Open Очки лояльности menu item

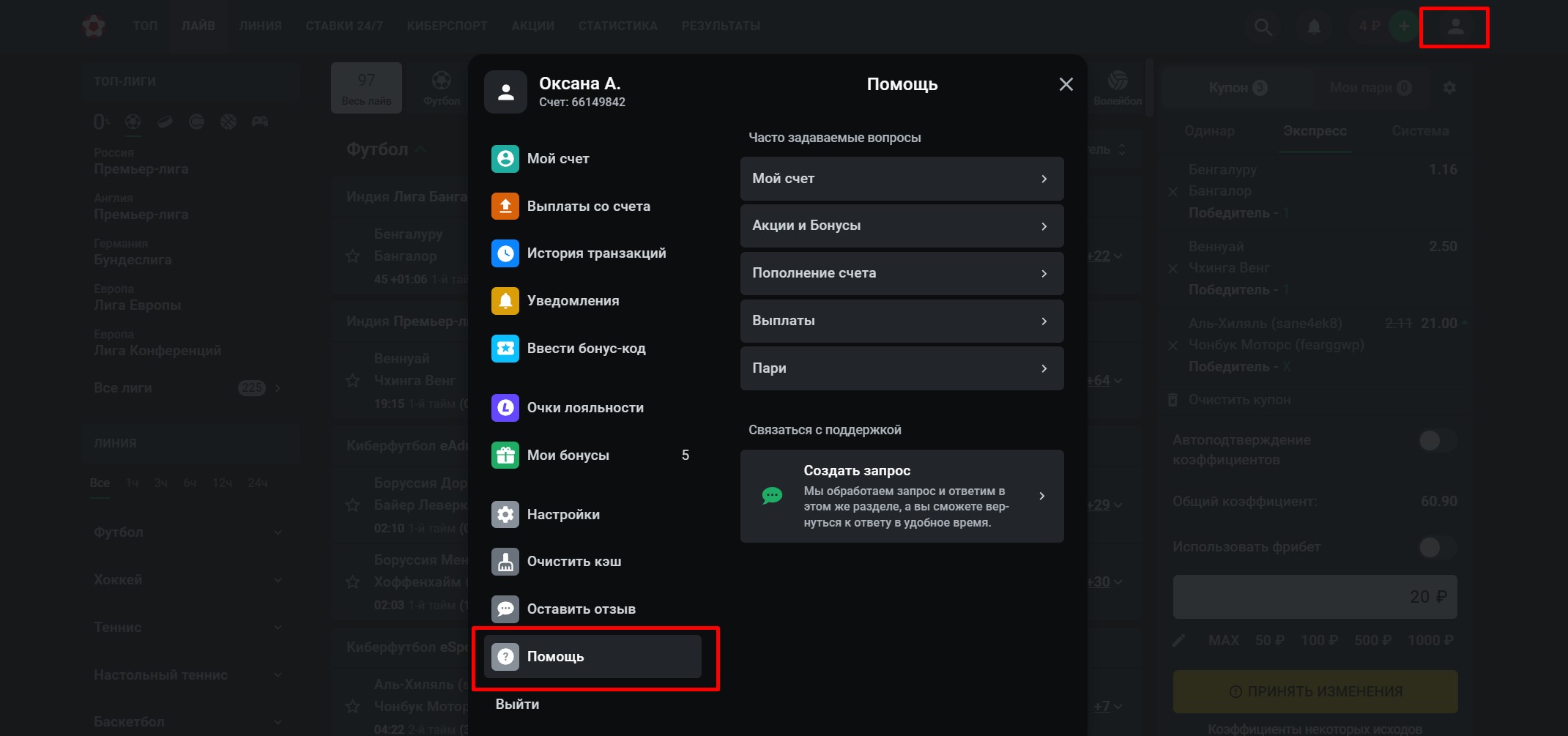pos(584,408)
